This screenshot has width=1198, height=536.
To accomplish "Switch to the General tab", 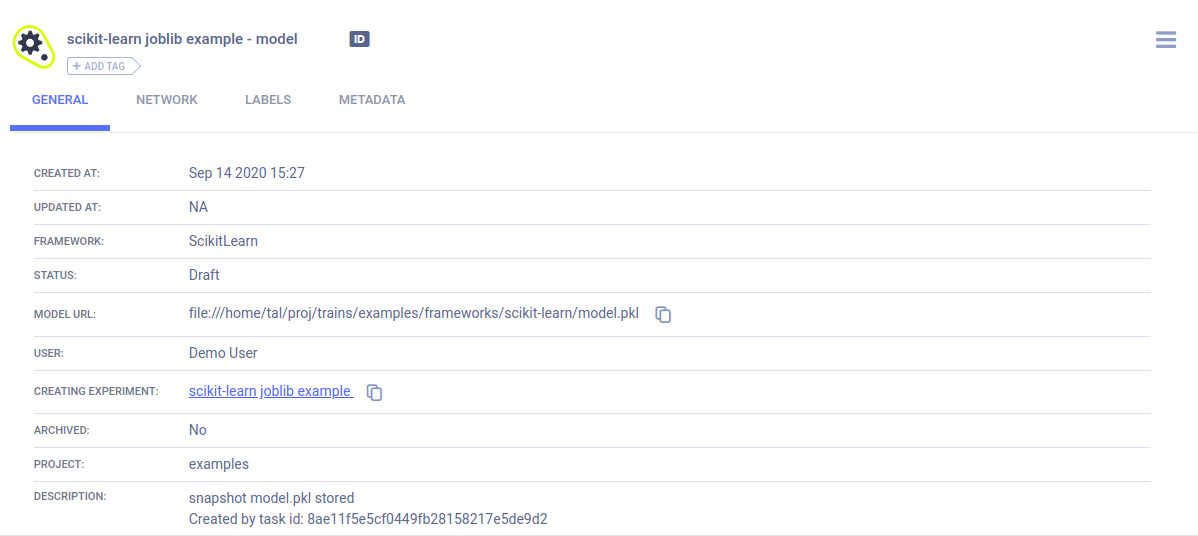I will pos(60,100).
